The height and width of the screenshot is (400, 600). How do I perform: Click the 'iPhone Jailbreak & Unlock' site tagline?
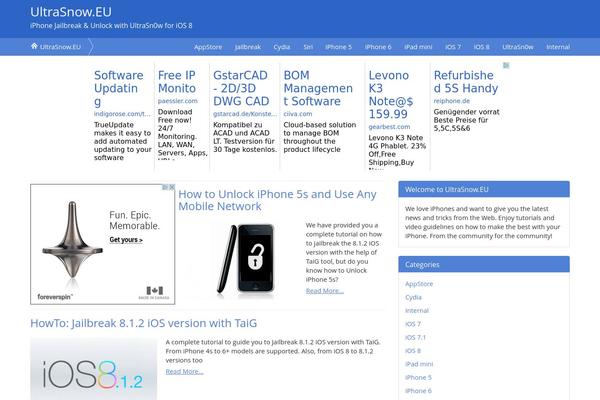click(x=111, y=26)
